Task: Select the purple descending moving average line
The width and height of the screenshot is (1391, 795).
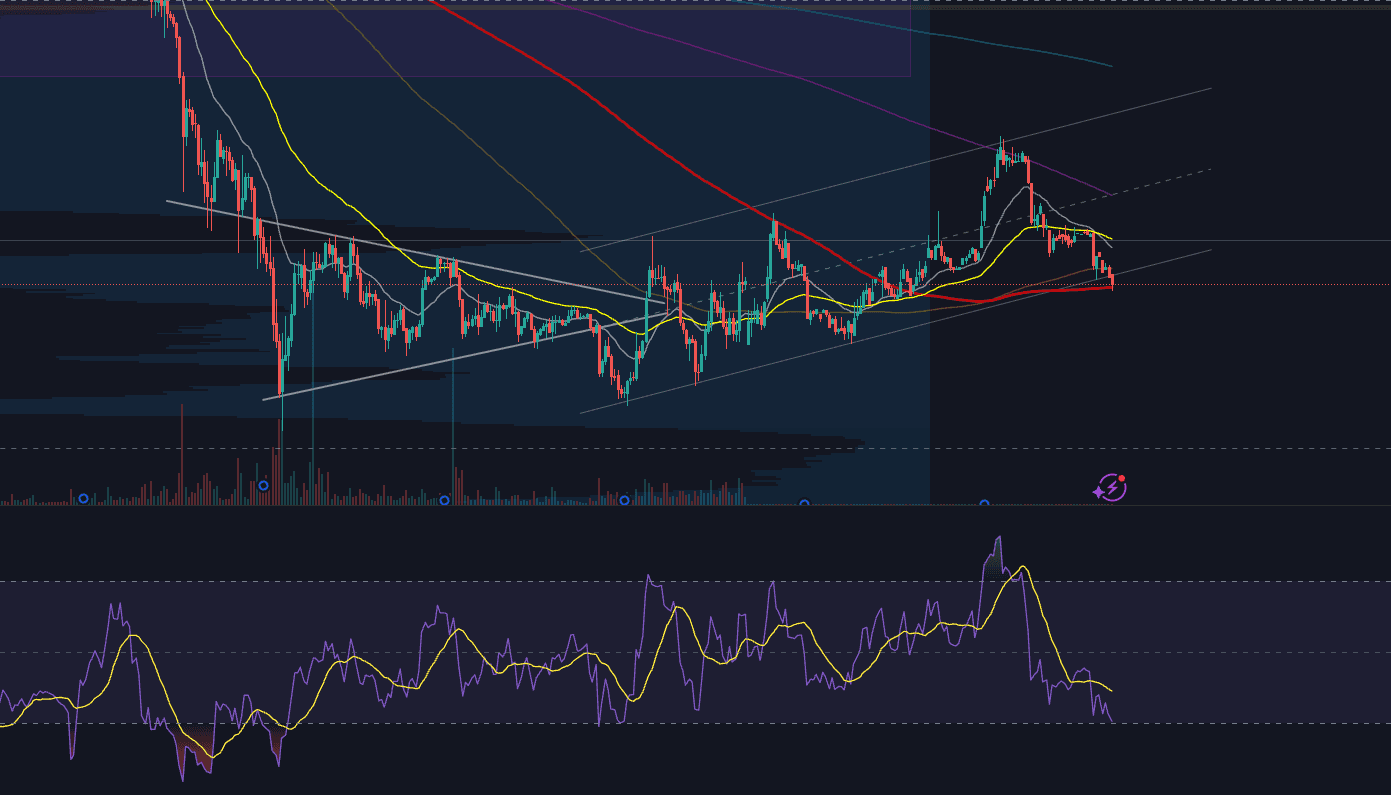Action: pyautogui.click(x=800, y=78)
